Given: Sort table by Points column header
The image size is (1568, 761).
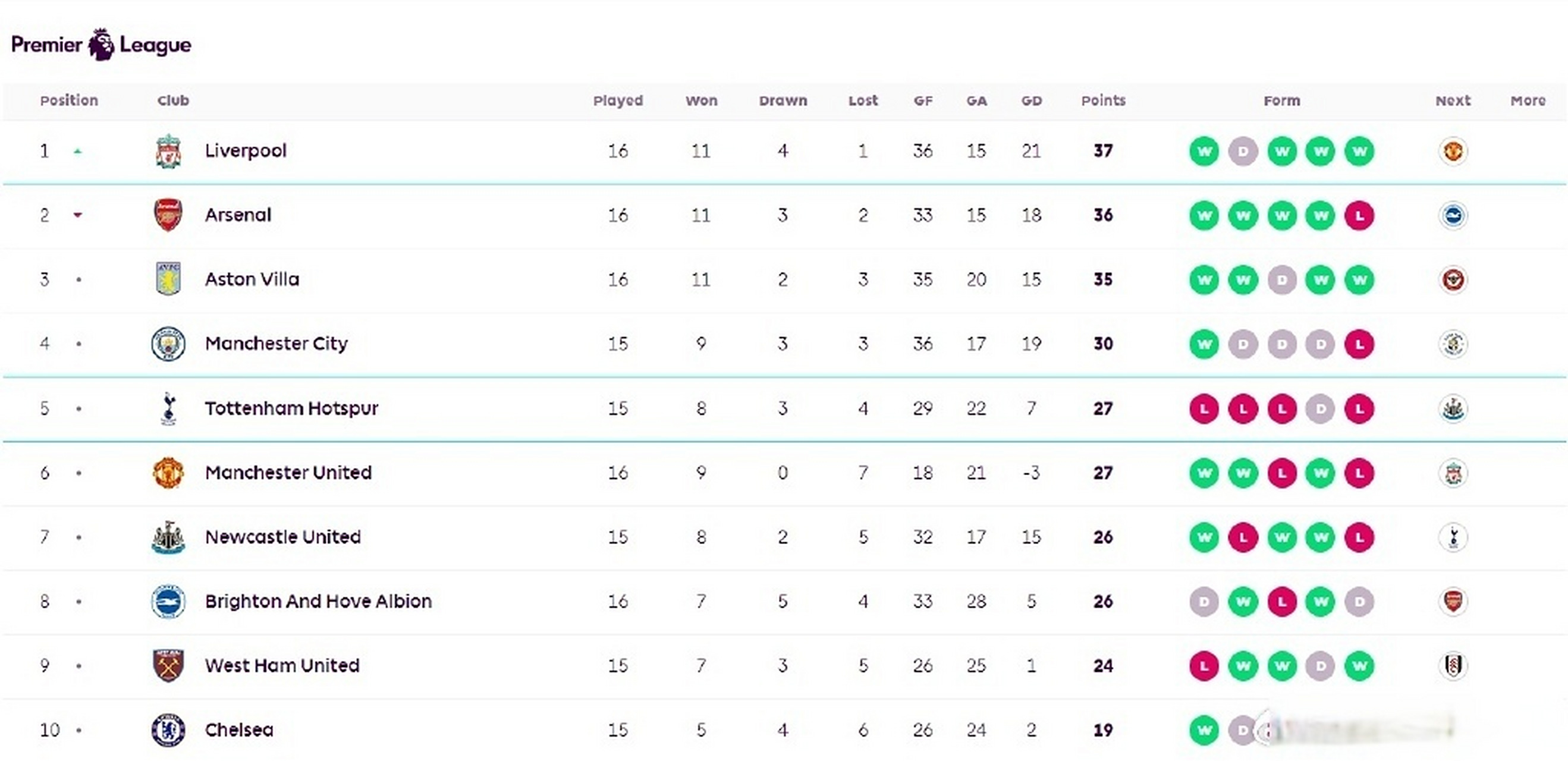Looking at the screenshot, I should click(1103, 100).
